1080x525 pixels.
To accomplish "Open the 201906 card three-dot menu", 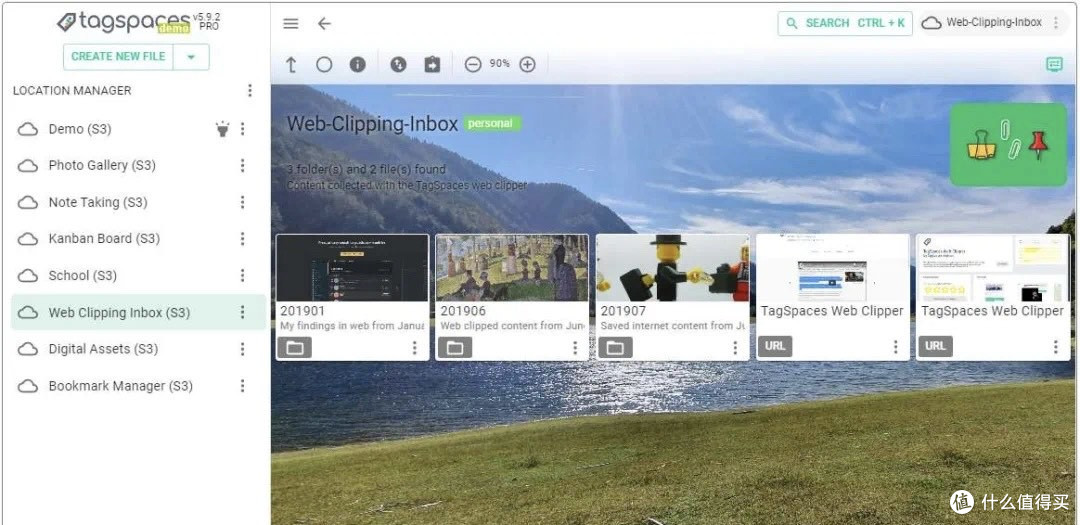I will tap(575, 348).
